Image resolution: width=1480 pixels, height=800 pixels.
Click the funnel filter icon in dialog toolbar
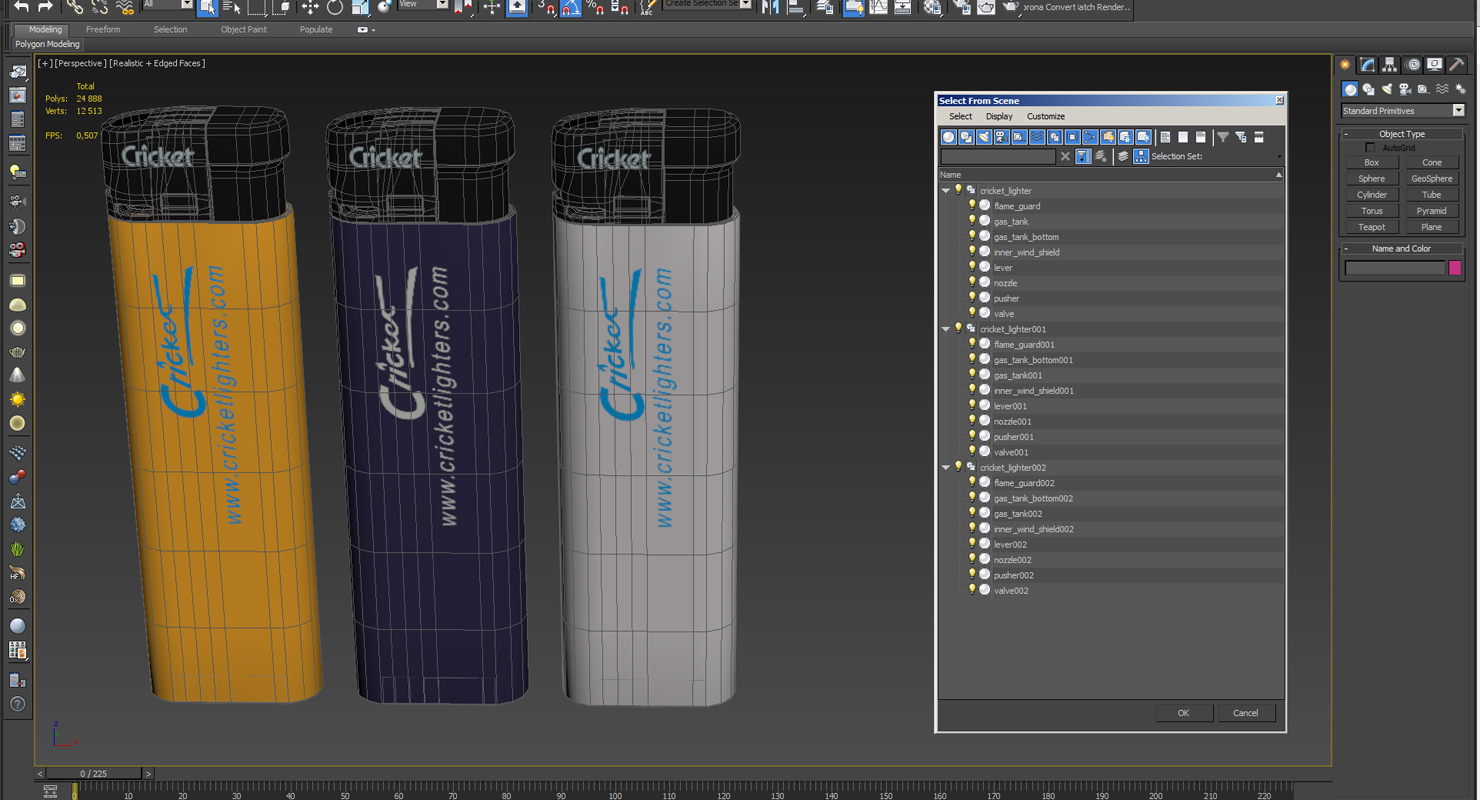pyautogui.click(x=1223, y=137)
